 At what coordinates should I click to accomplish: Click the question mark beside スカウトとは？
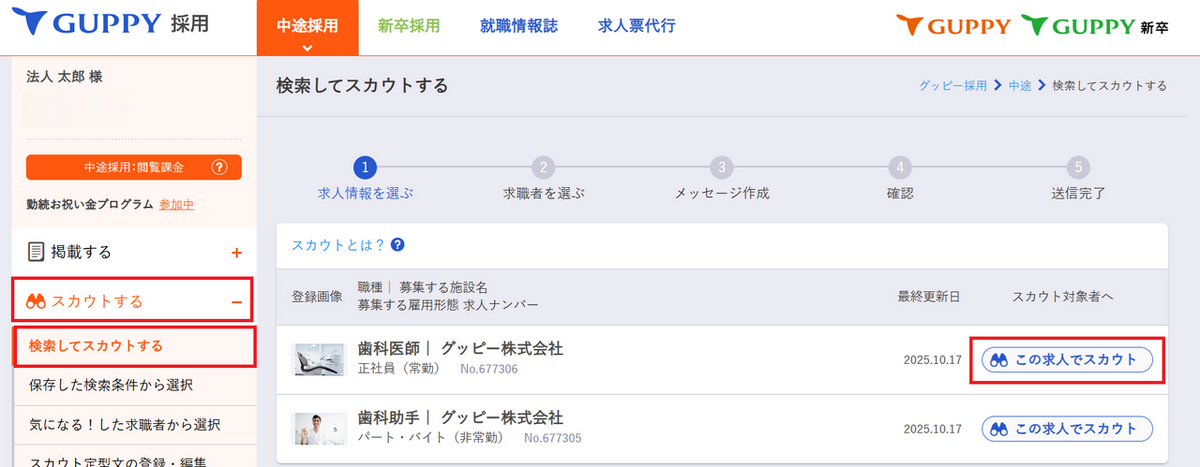pyautogui.click(x=397, y=245)
